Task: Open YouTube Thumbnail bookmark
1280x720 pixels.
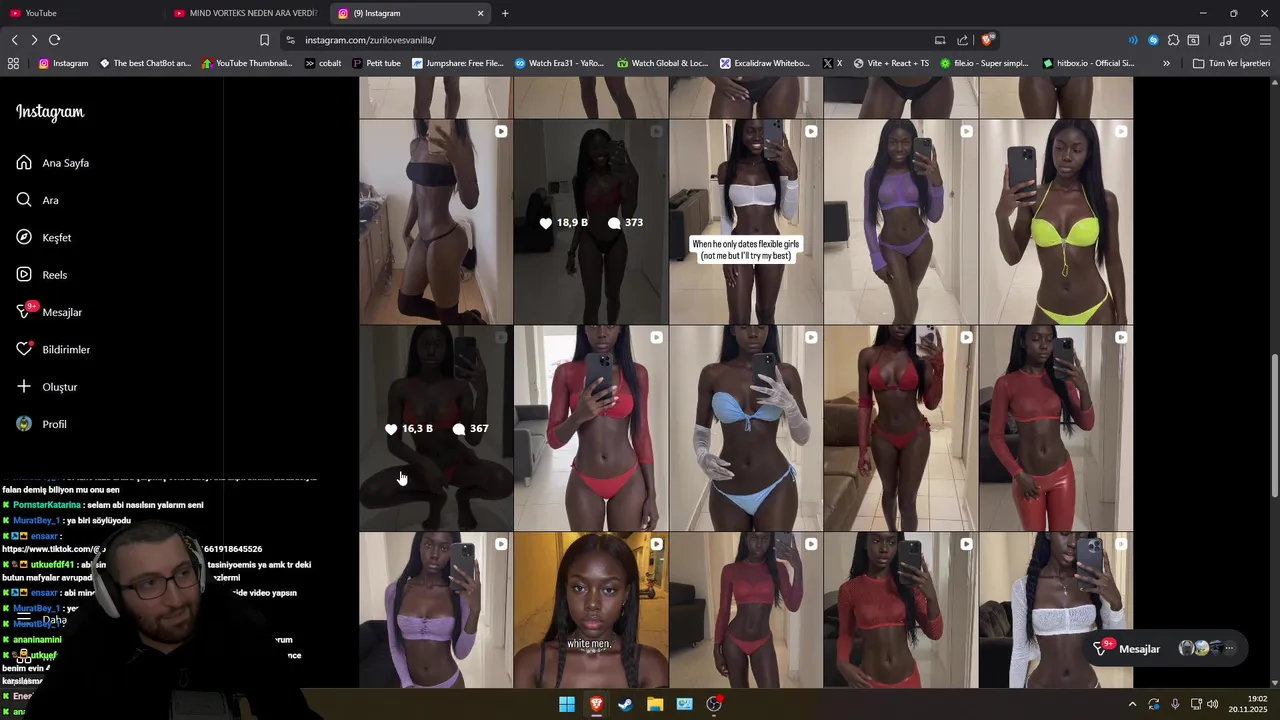Action: point(247,63)
